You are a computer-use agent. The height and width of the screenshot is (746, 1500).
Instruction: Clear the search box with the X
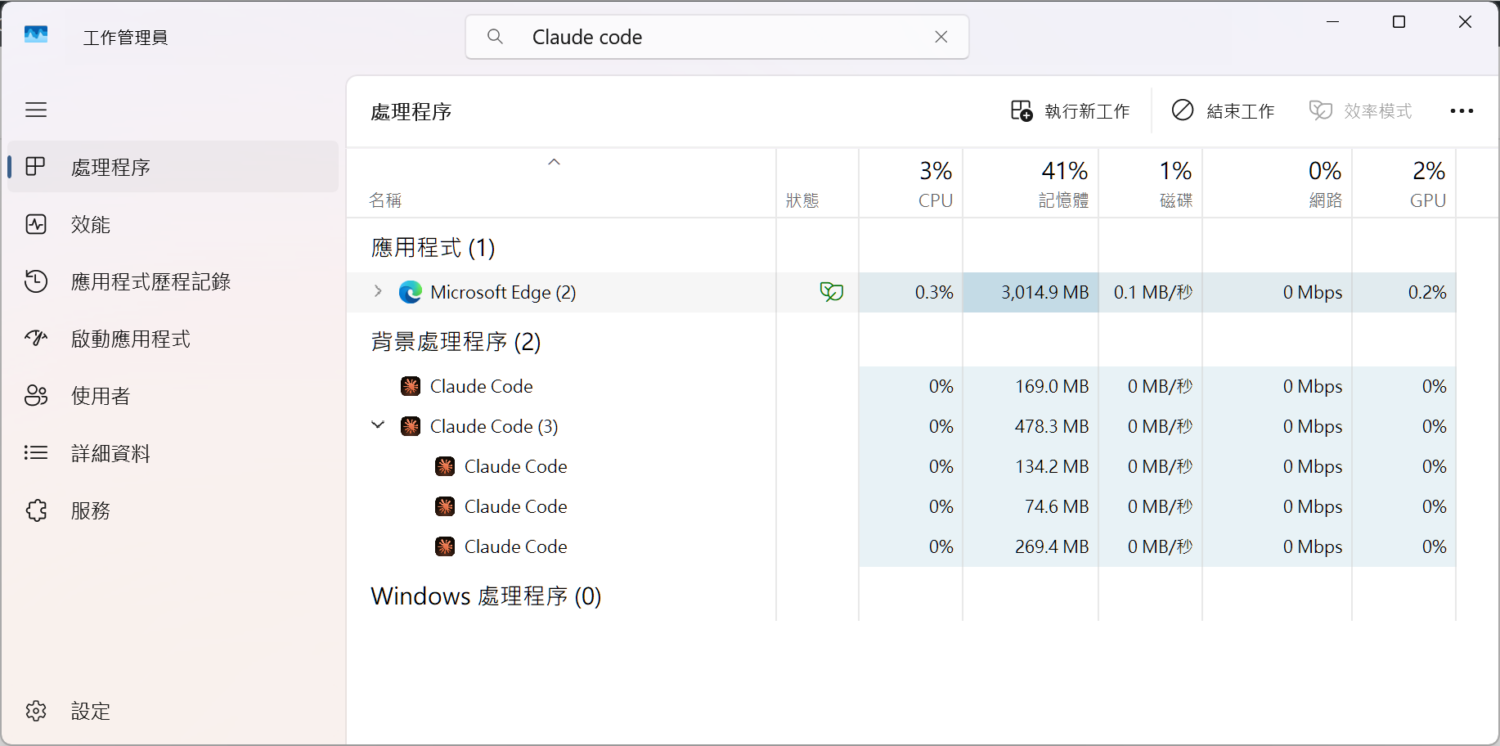click(x=941, y=37)
